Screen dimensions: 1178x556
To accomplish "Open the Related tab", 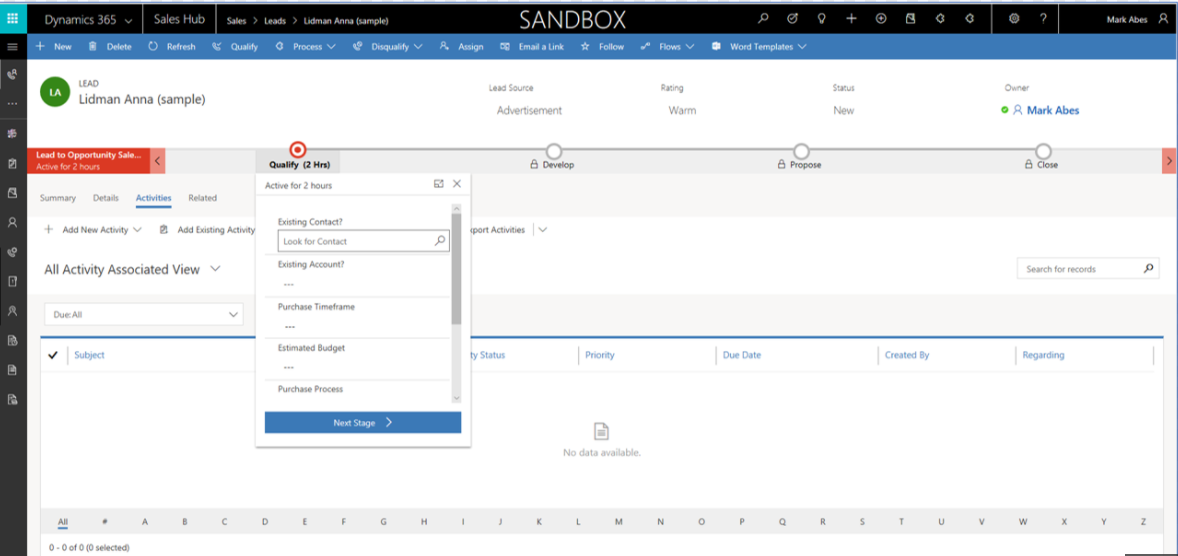I will [203, 198].
